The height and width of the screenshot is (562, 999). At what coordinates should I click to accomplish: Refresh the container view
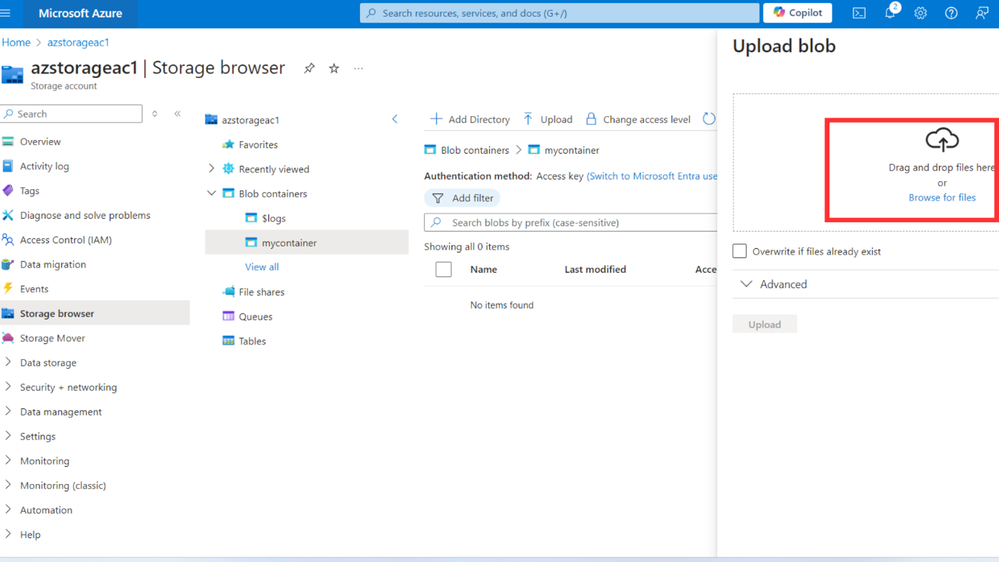coord(709,119)
